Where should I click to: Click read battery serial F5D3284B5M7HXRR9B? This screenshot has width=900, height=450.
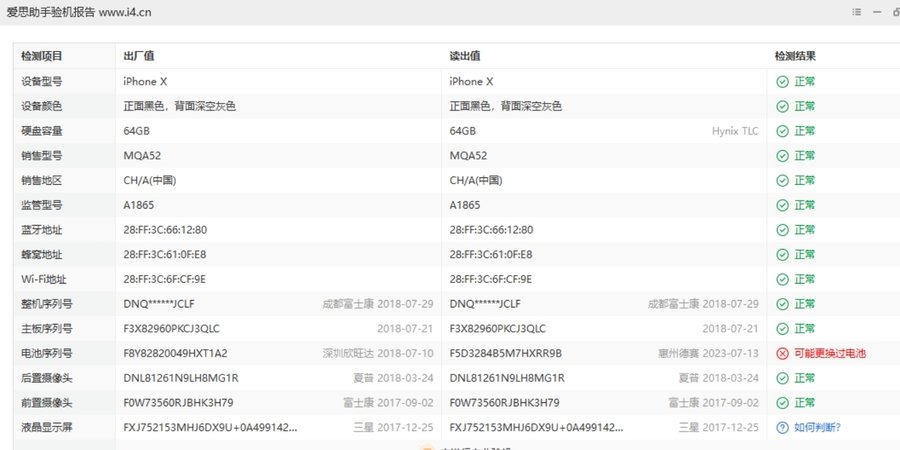click(506, 353)
